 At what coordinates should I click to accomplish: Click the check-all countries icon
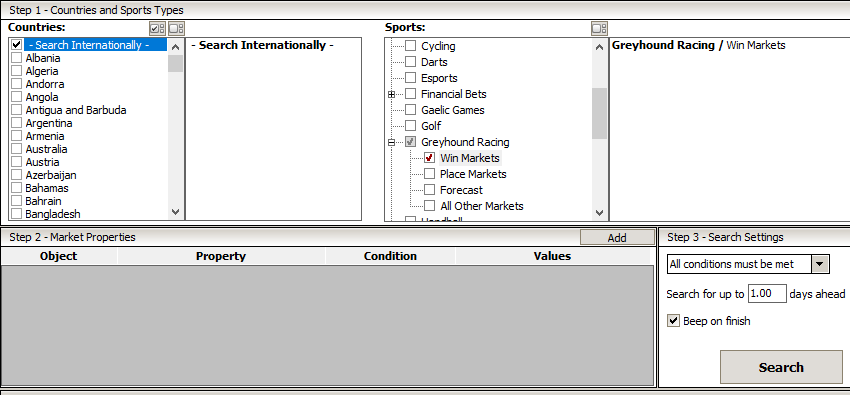(157, 28)
